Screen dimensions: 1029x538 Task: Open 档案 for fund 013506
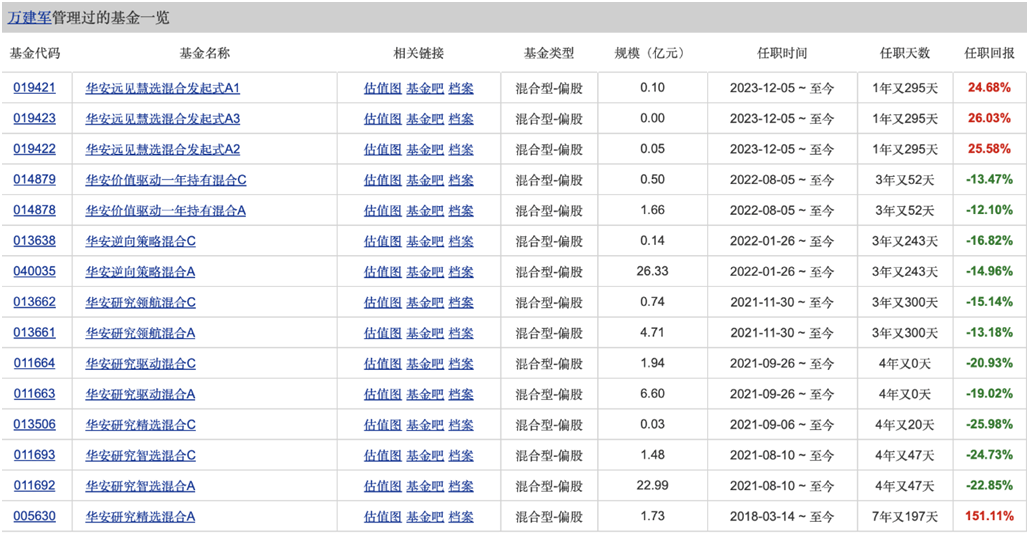461,425
